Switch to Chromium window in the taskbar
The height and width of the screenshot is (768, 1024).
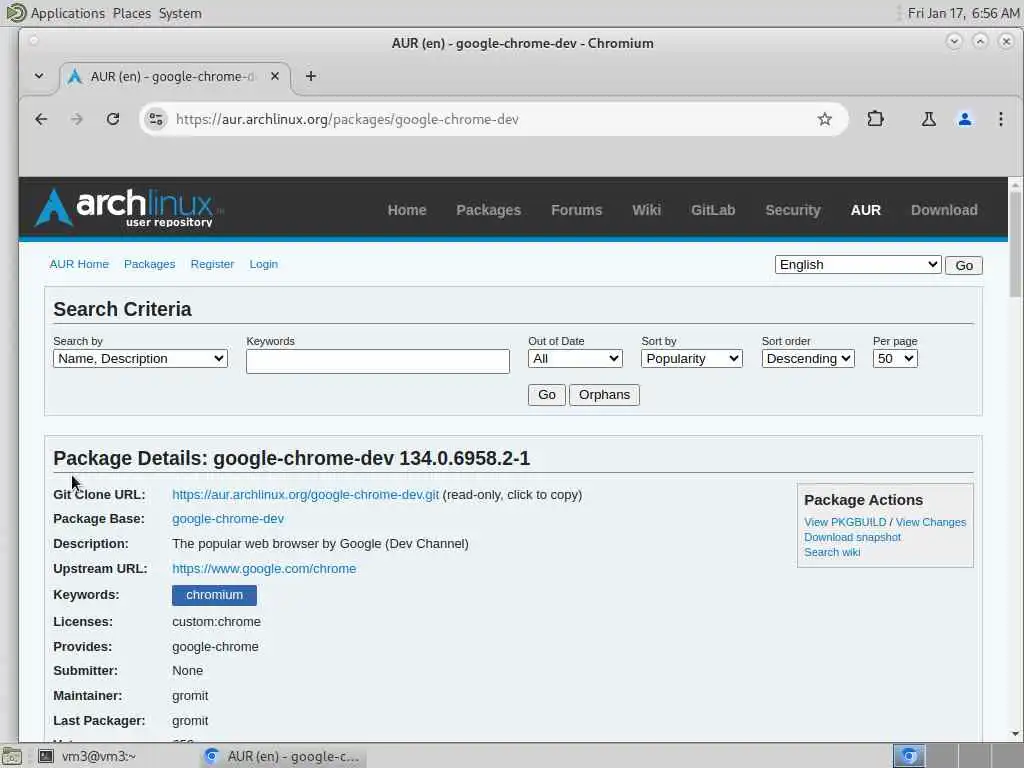click(283, 756)
